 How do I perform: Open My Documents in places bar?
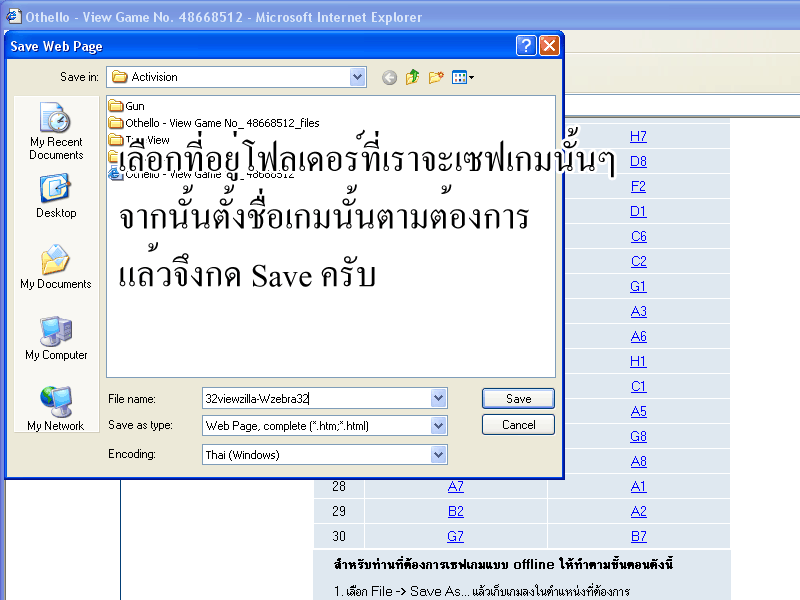(56, 267)
